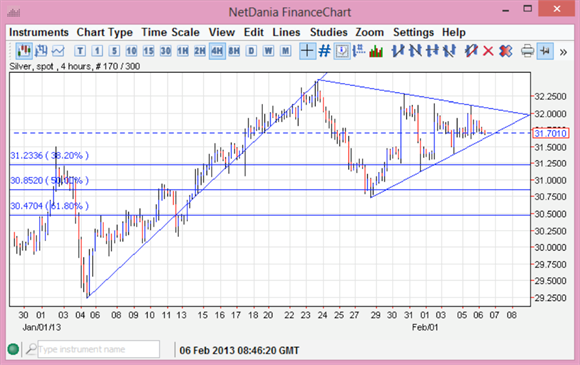Show the volume bars icon
Viewport: 580px width, 365px height.
pos(376,51)
